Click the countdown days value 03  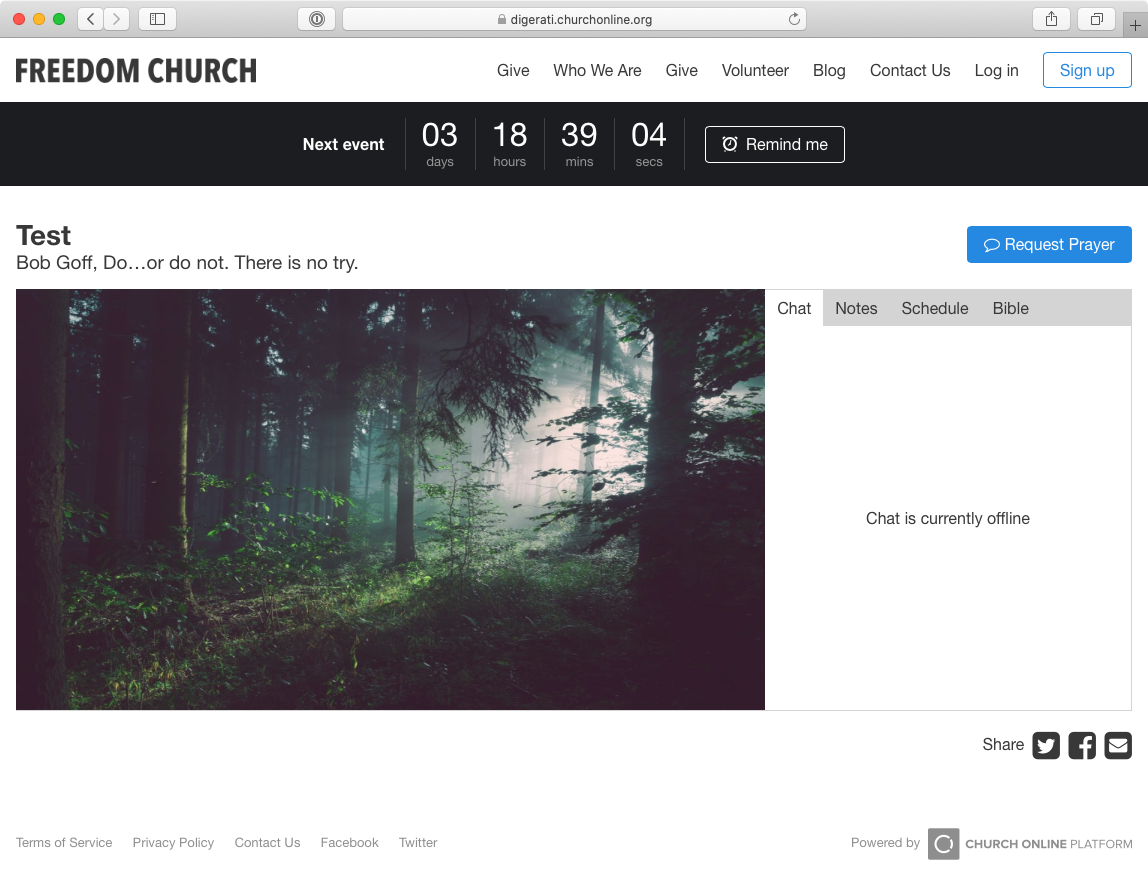[440, 135]
